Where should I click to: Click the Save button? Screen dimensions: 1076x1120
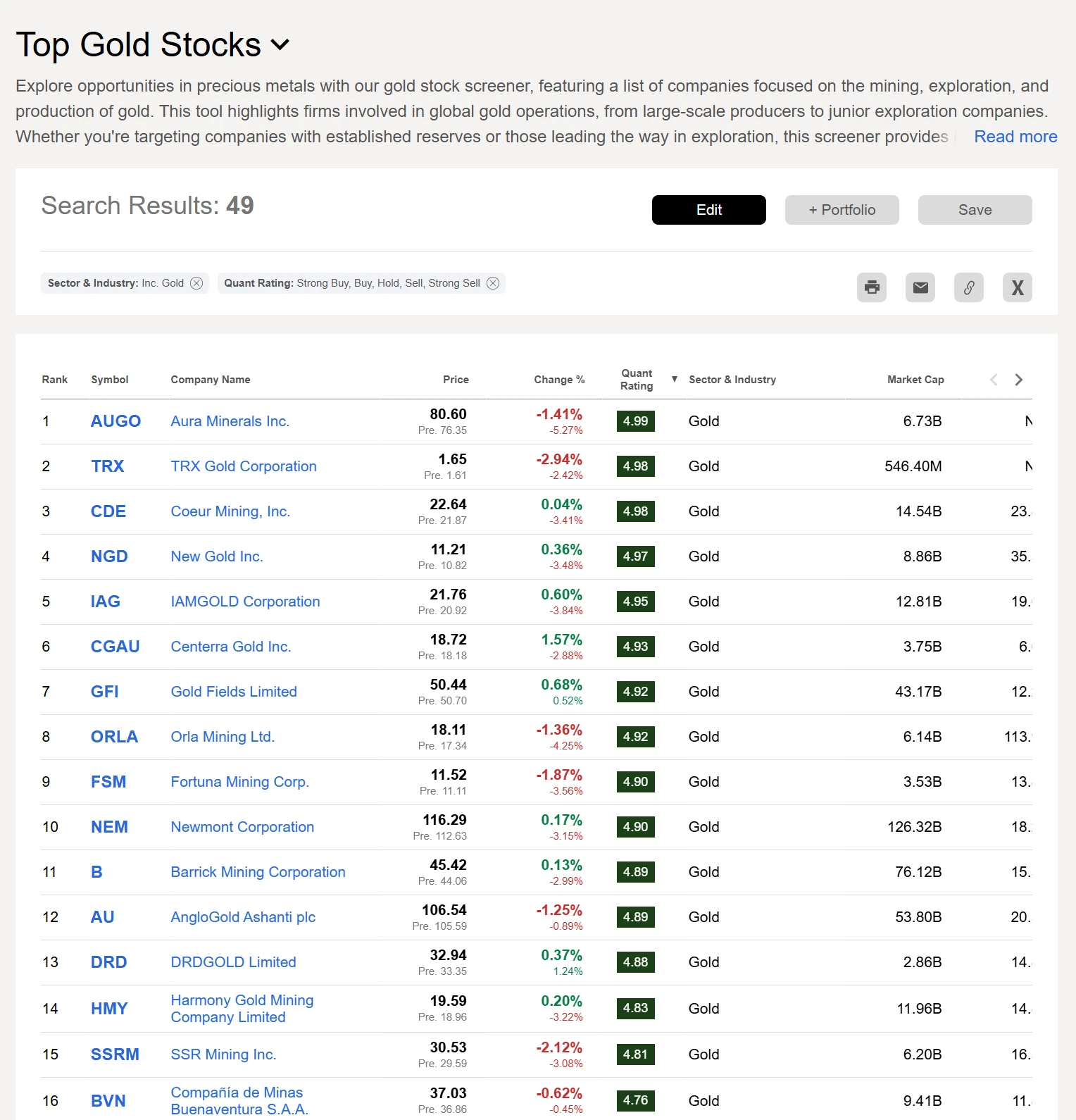pos(975,210)
